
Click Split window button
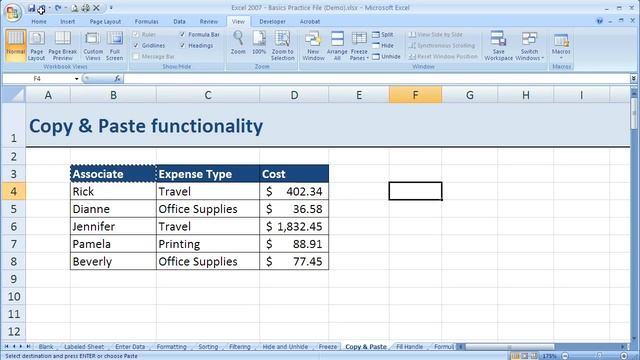(383, 35)
